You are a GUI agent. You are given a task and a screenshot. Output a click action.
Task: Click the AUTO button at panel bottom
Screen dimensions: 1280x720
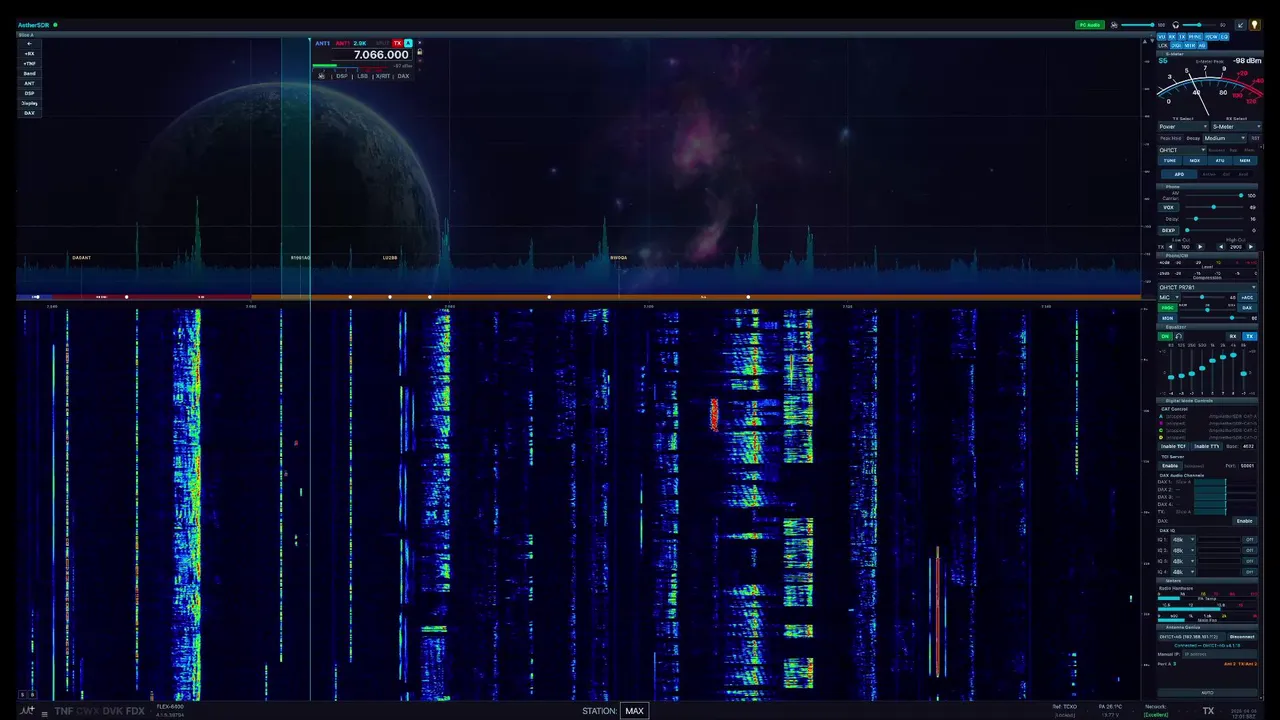pos(1207,693)
